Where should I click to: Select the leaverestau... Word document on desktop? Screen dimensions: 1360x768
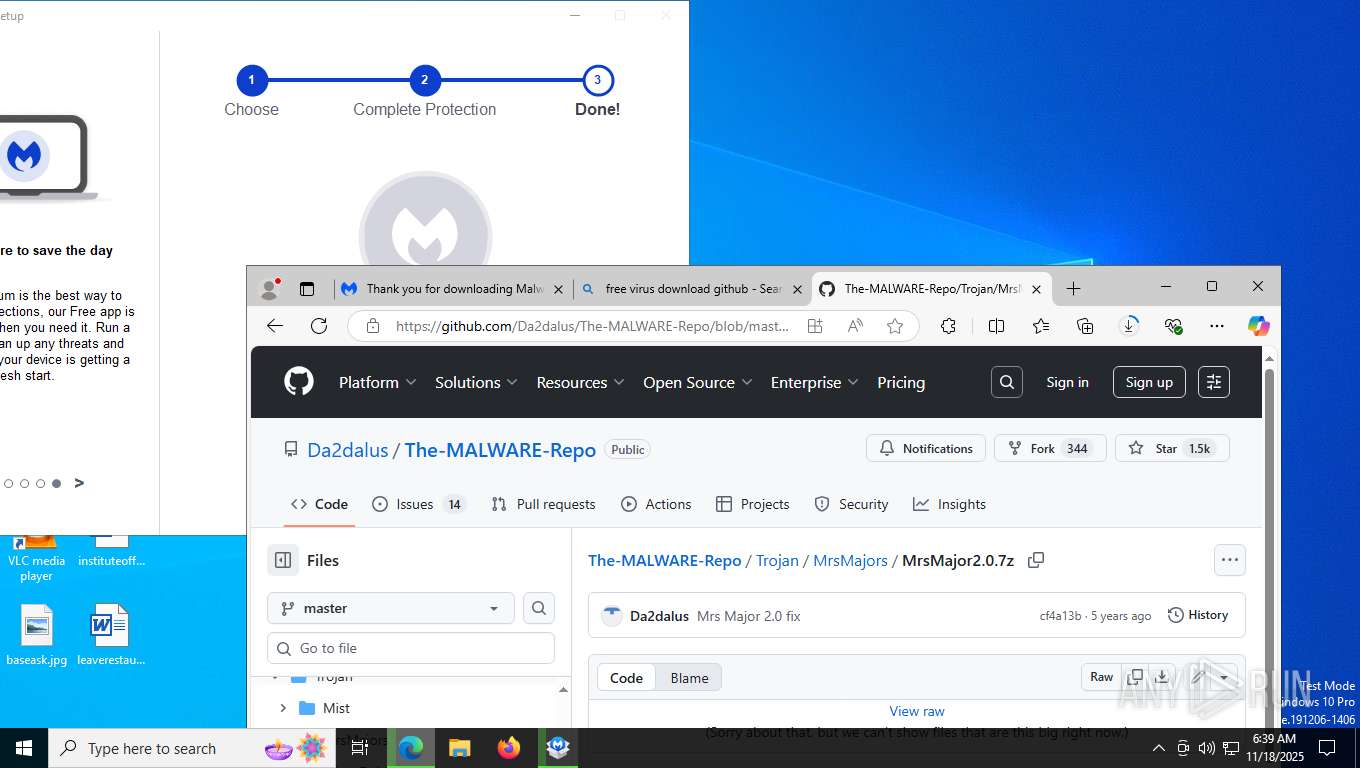click(x=111, y=634)
